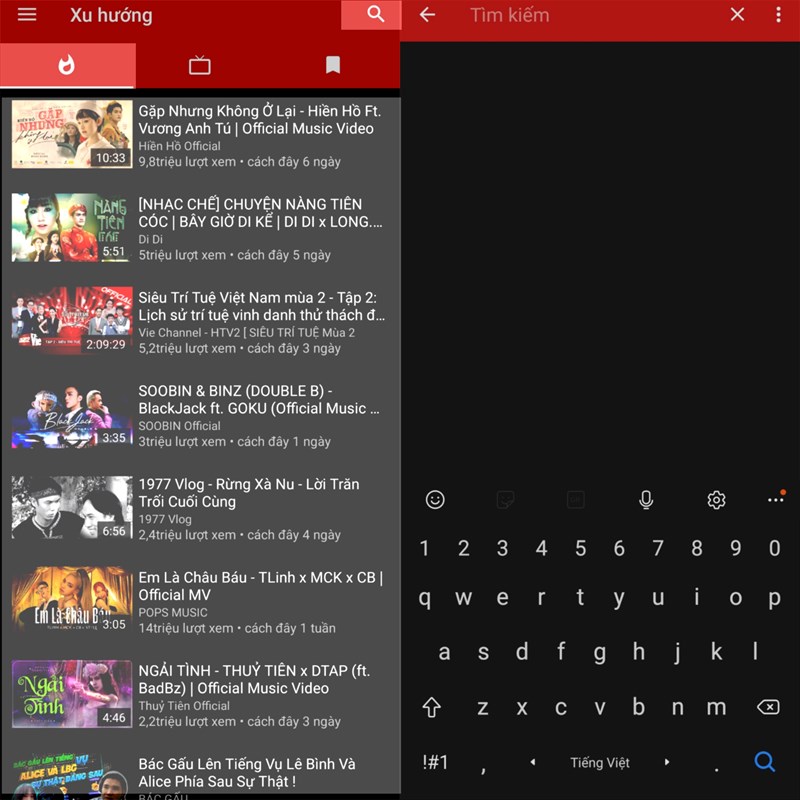800x800 pixels.
Task: Go back using the arrow in search bar
Action: [428, 15]
